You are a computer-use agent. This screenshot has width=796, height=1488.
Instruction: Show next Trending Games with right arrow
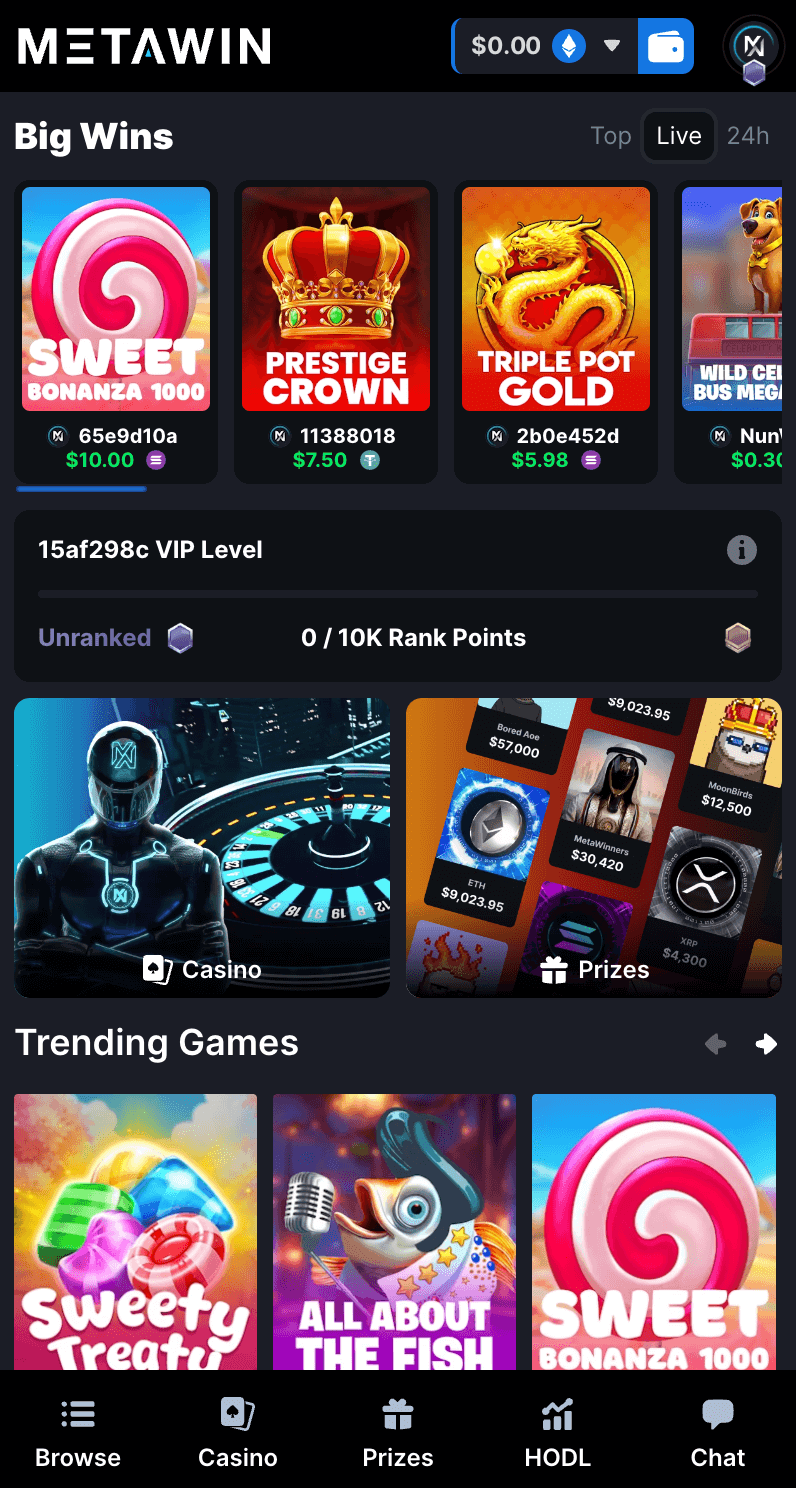766,1044
